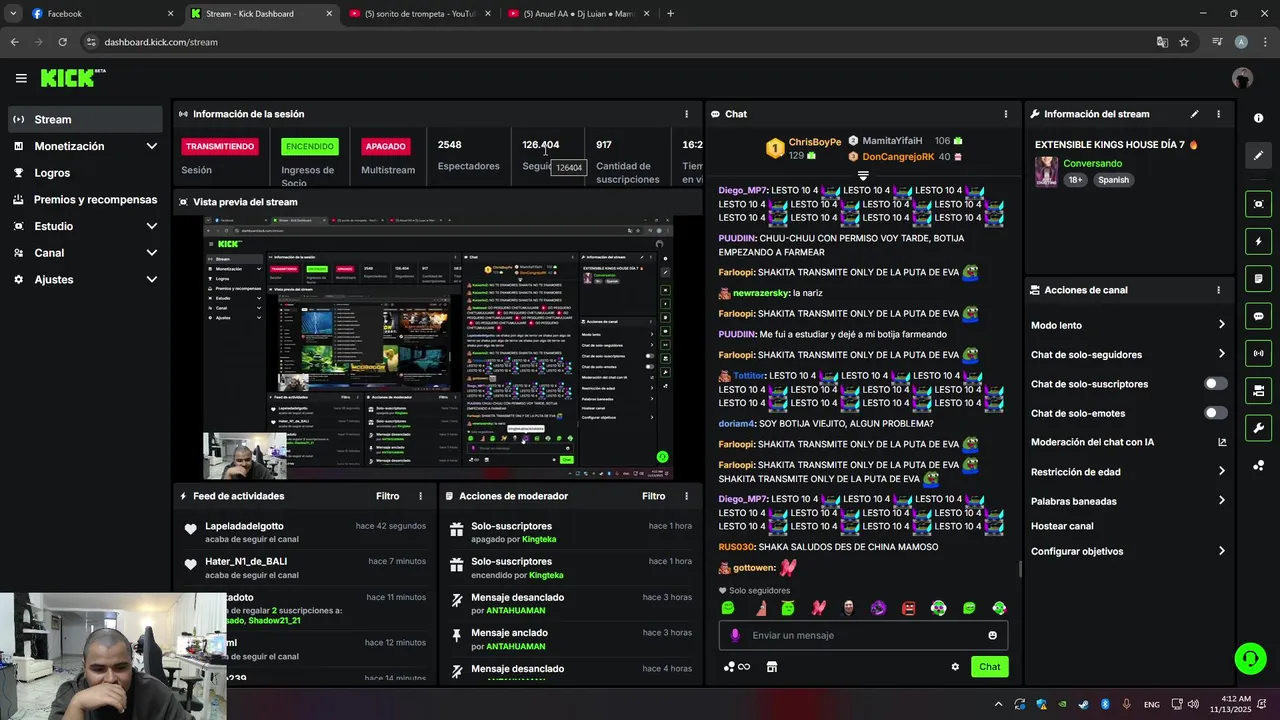This screenshot has width=1280, height=720.
Task: Click Hostear canal action
Action: 1062,526
